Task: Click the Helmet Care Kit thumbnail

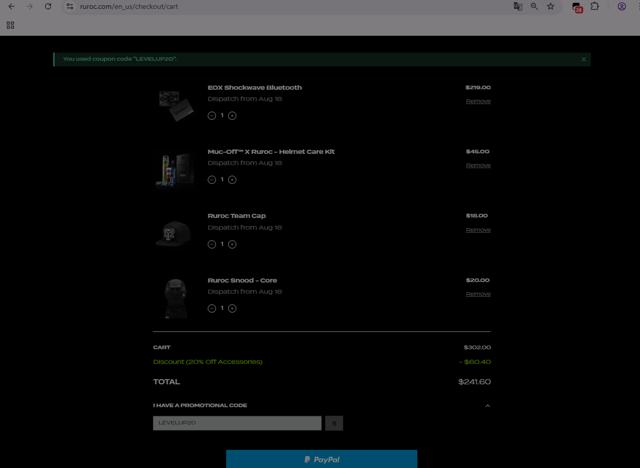Action: 176,169
